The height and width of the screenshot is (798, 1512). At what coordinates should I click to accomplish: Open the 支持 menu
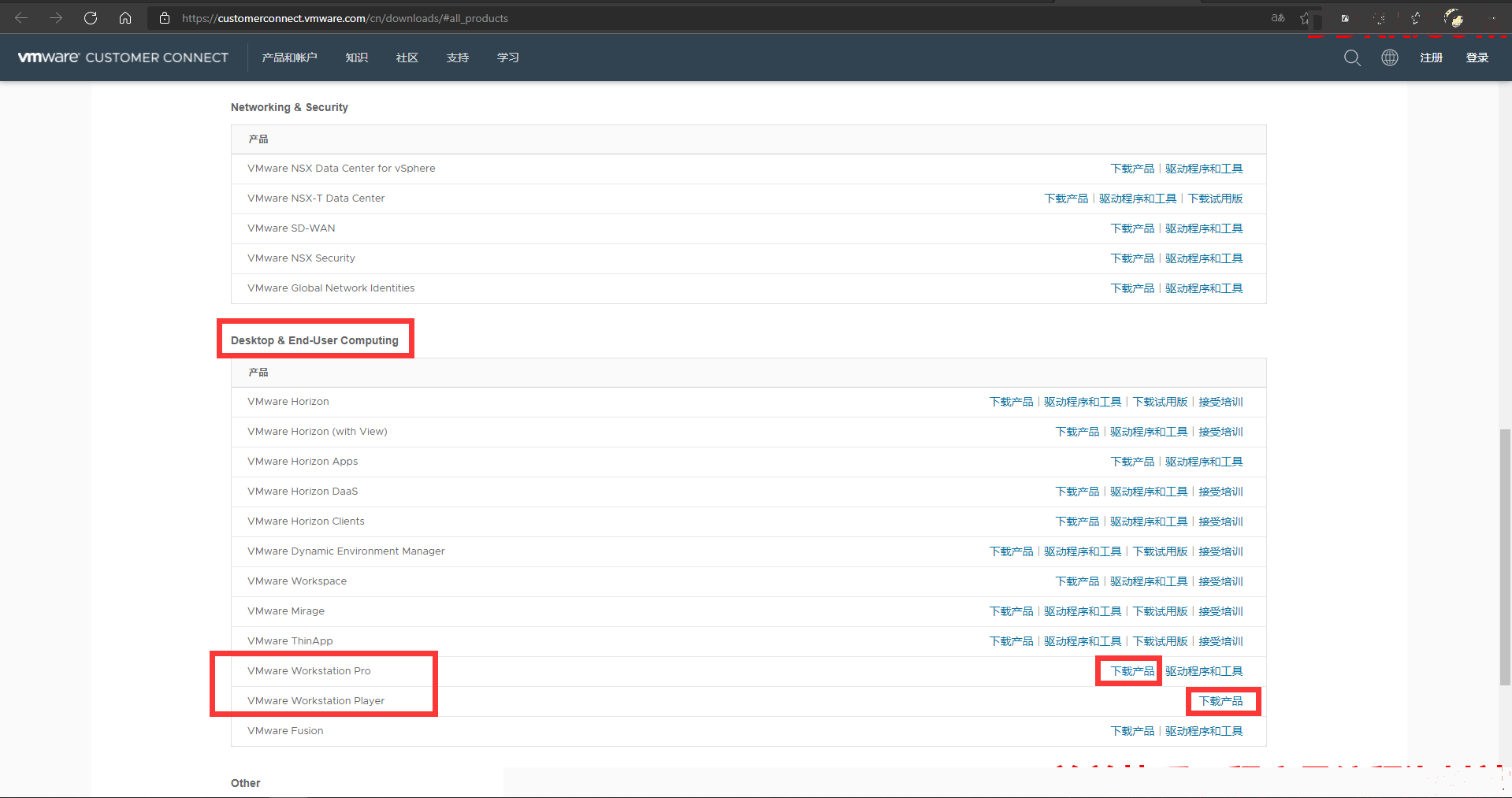point(458,58)
